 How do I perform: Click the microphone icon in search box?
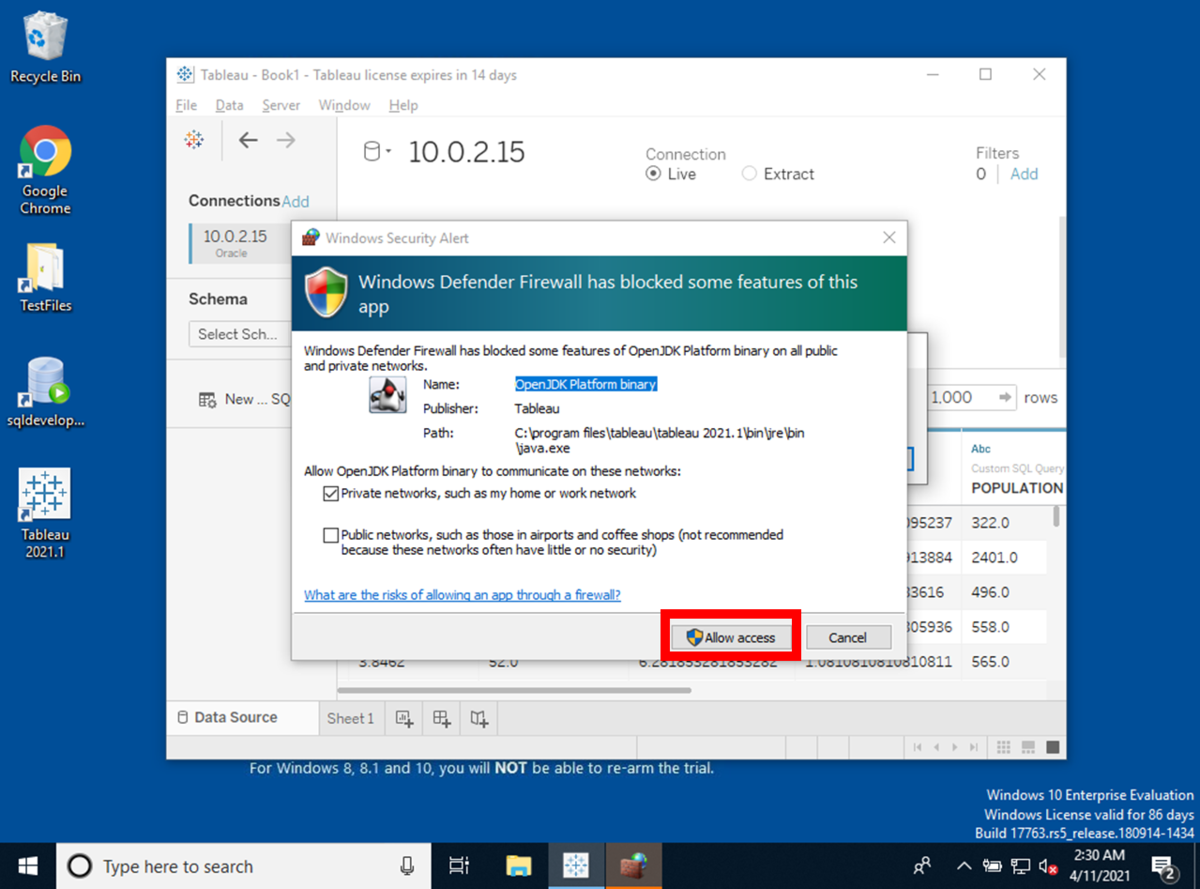[407, 866]
